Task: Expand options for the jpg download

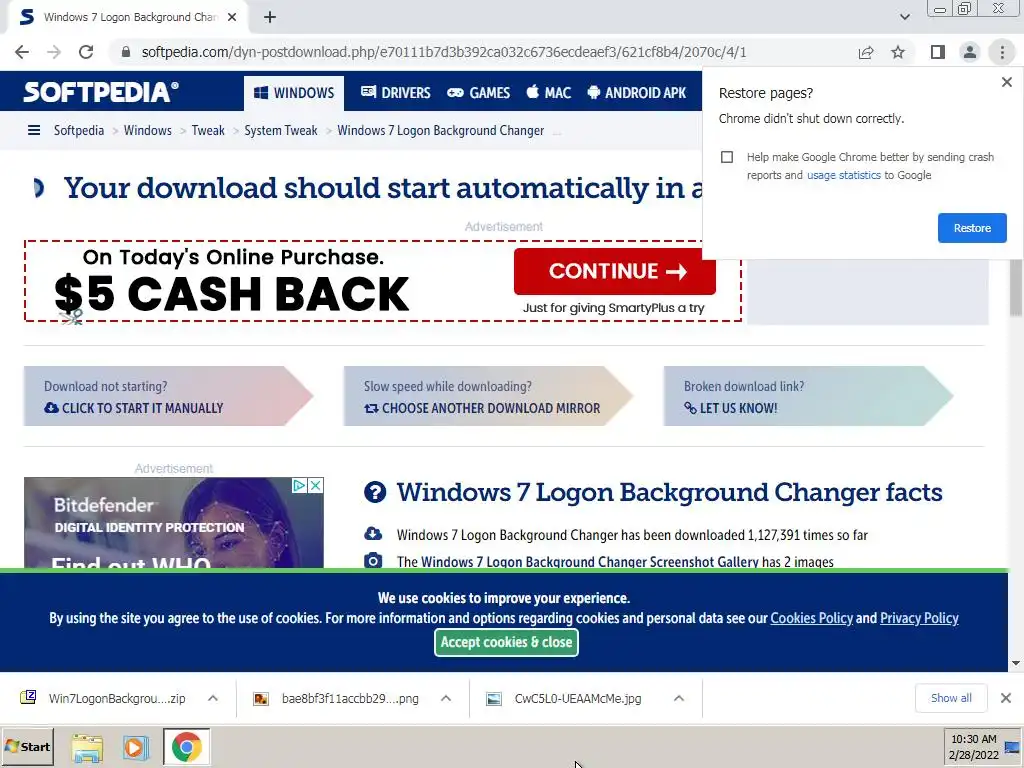Action: click(679, 698)
